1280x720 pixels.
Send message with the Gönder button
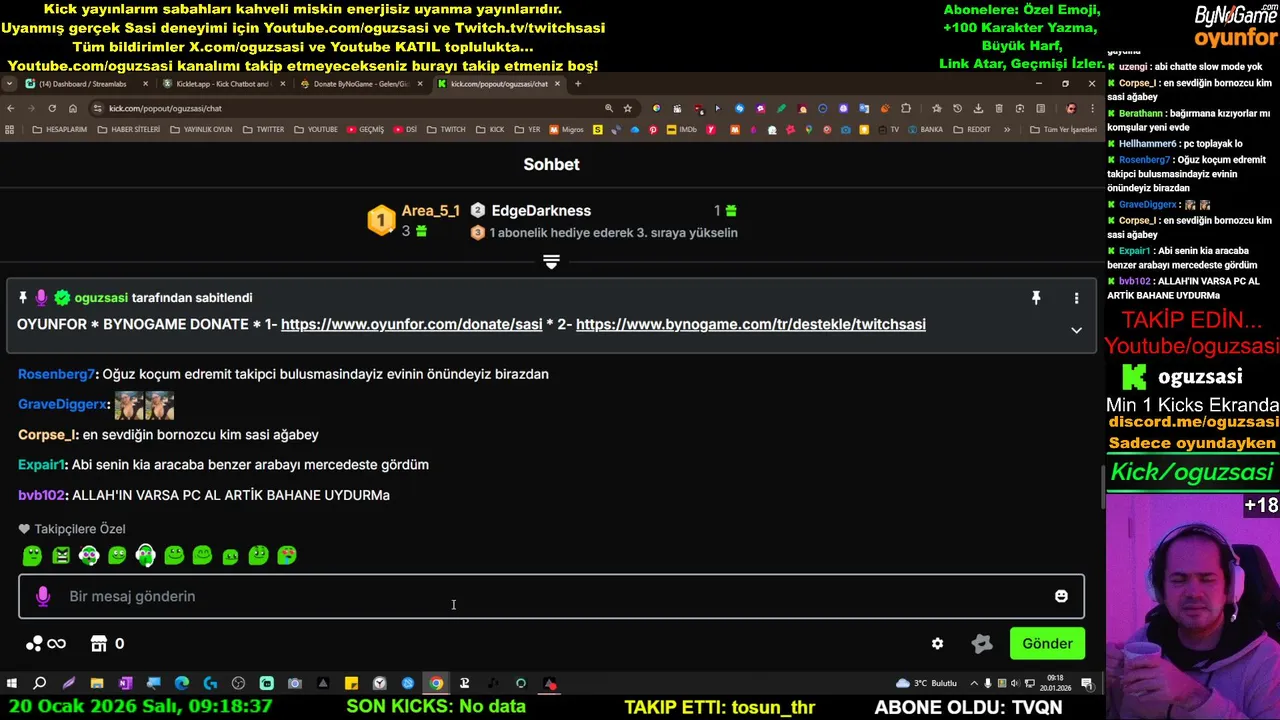(x=1047, y=644)
